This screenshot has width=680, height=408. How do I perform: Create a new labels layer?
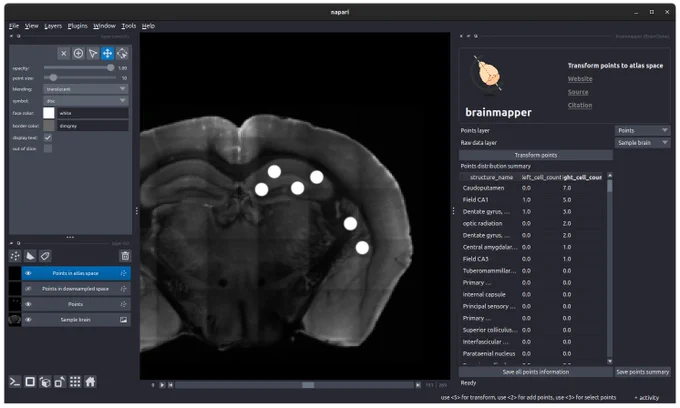(45, 256)
